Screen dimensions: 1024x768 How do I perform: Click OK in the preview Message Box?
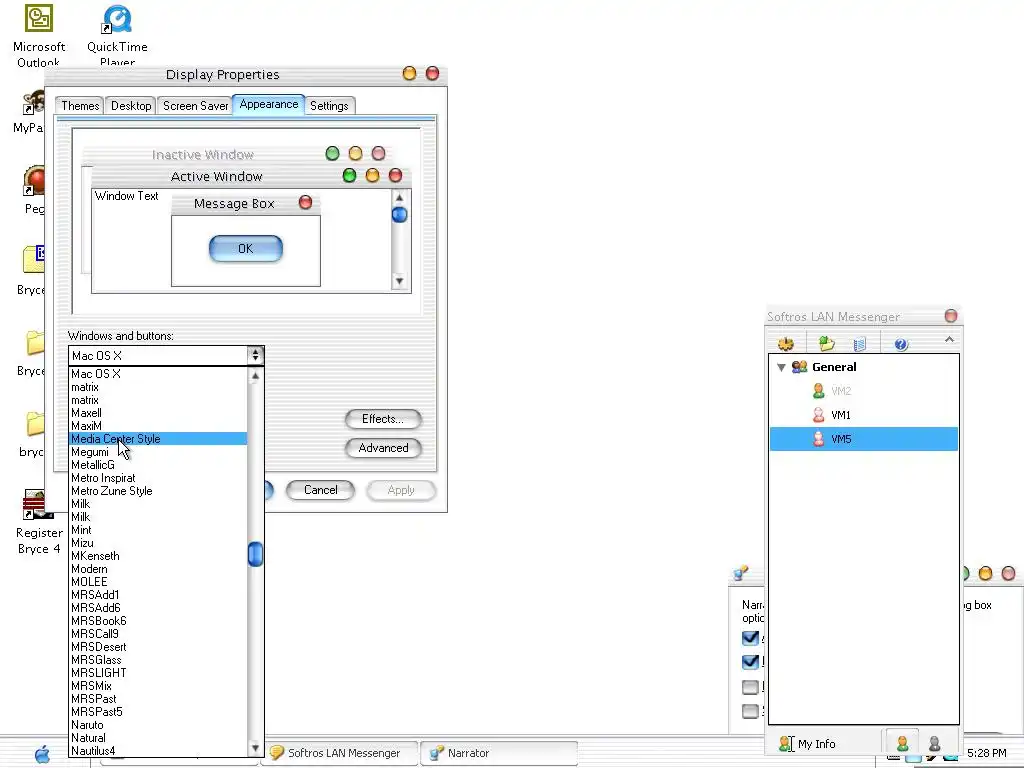246,249
